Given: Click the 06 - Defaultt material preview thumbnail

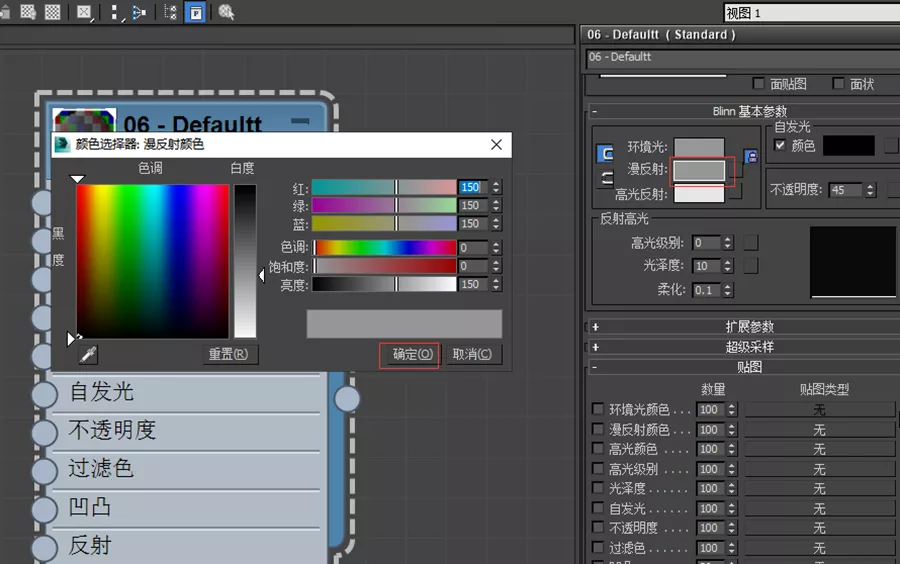Looking at the screenshot, I should click(84, 120).
